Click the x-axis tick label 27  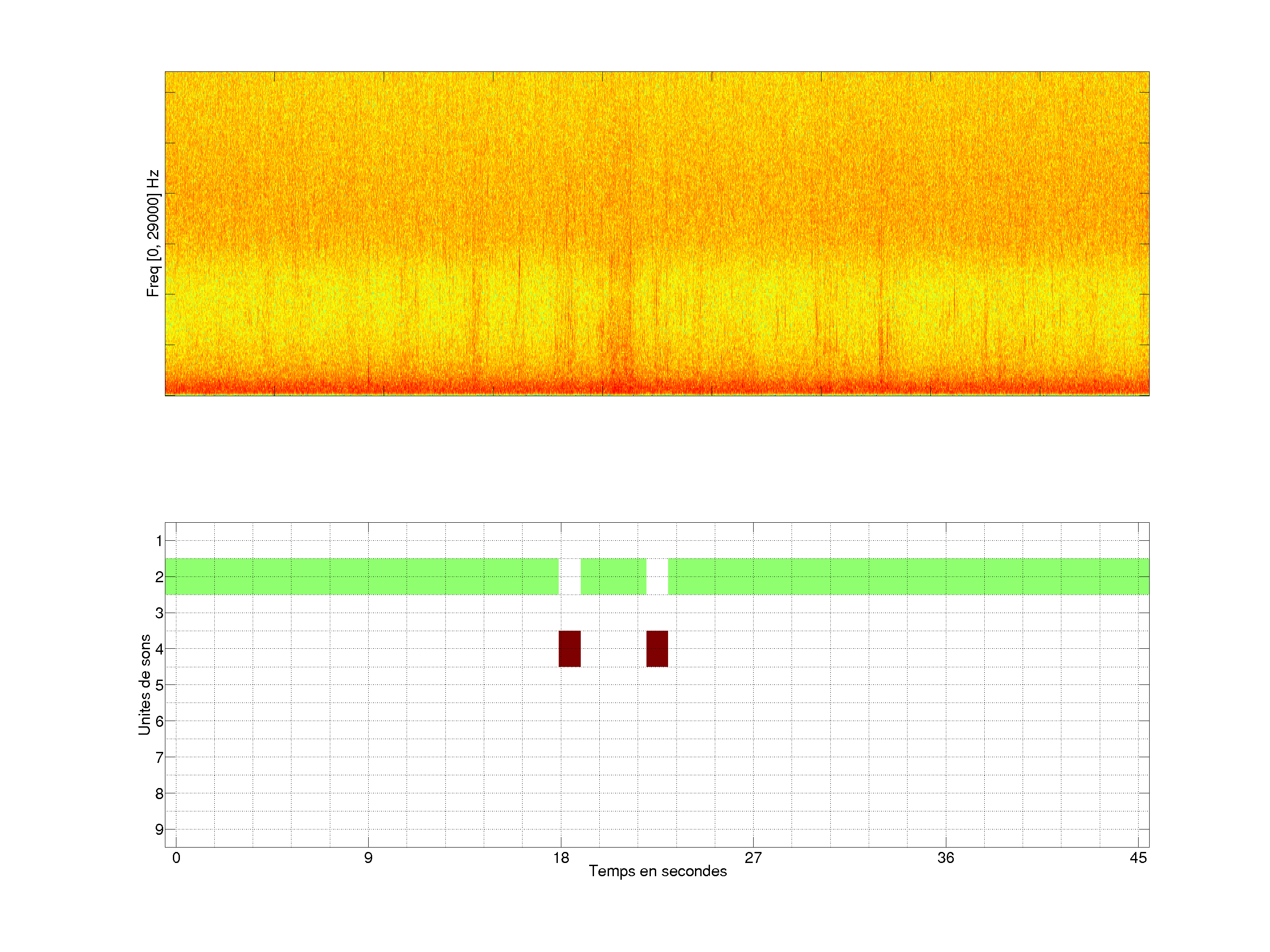(753, 858)
